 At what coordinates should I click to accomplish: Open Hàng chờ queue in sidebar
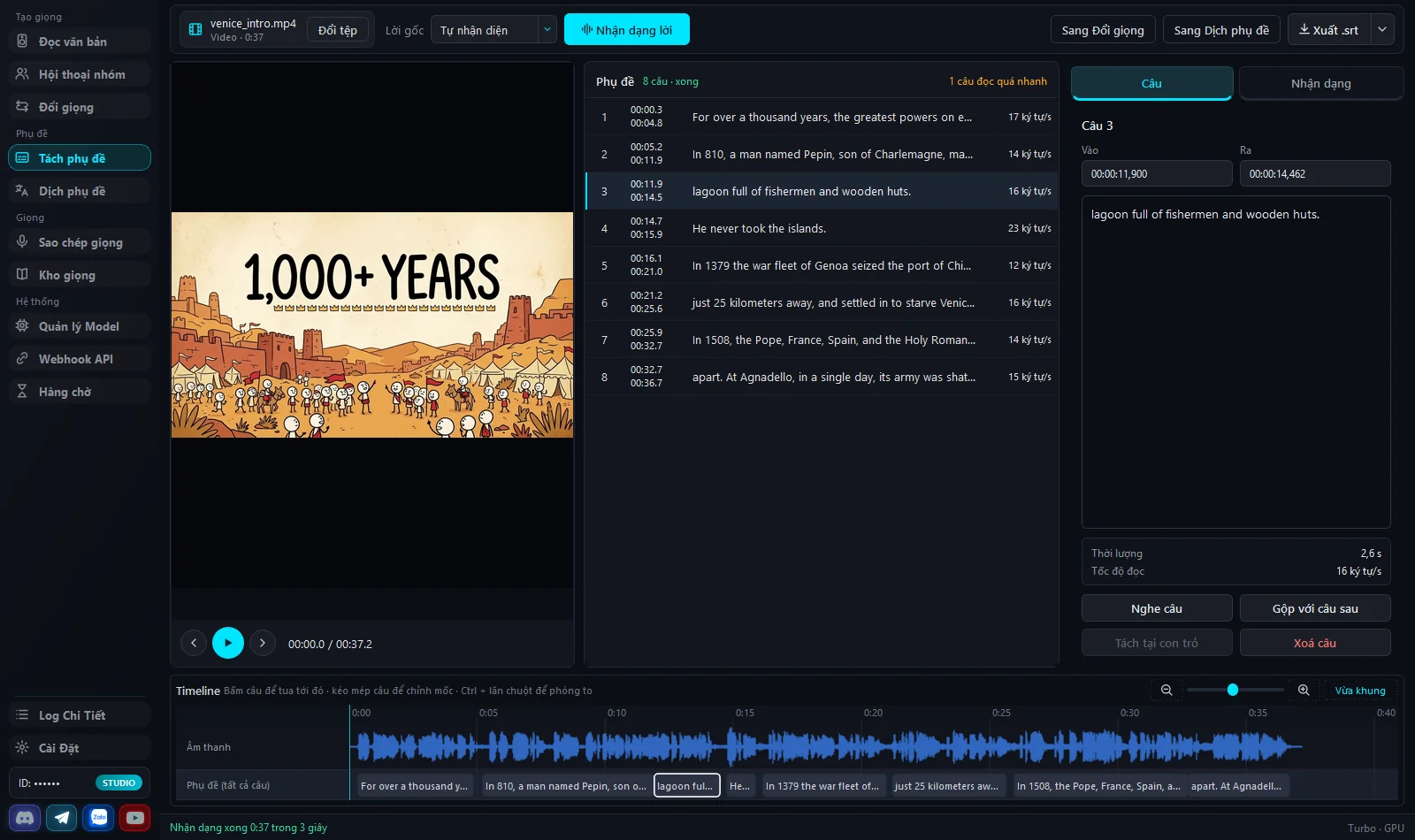tap(80, 392)
